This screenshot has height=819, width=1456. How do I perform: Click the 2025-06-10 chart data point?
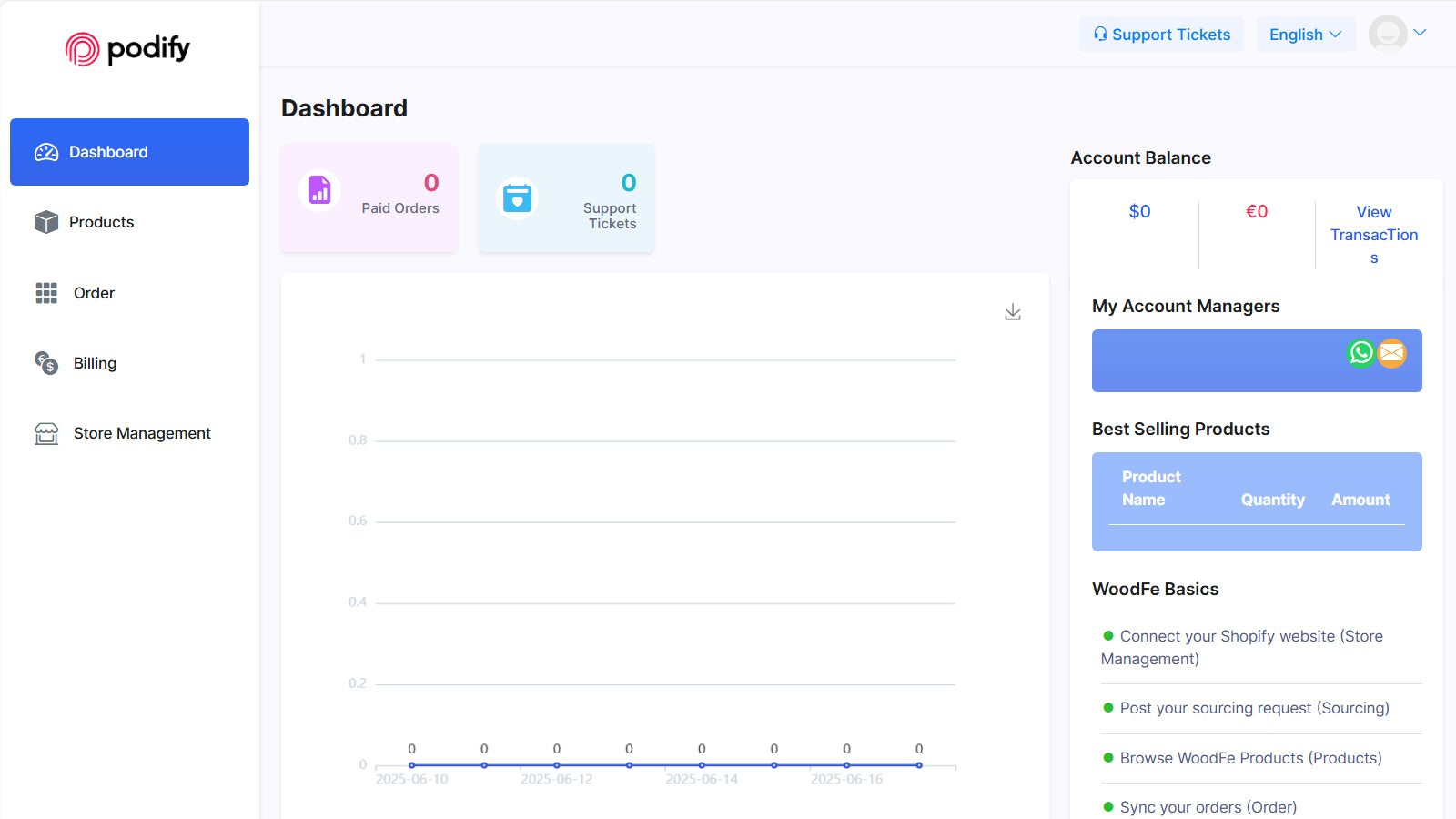(x=412, y=765)
